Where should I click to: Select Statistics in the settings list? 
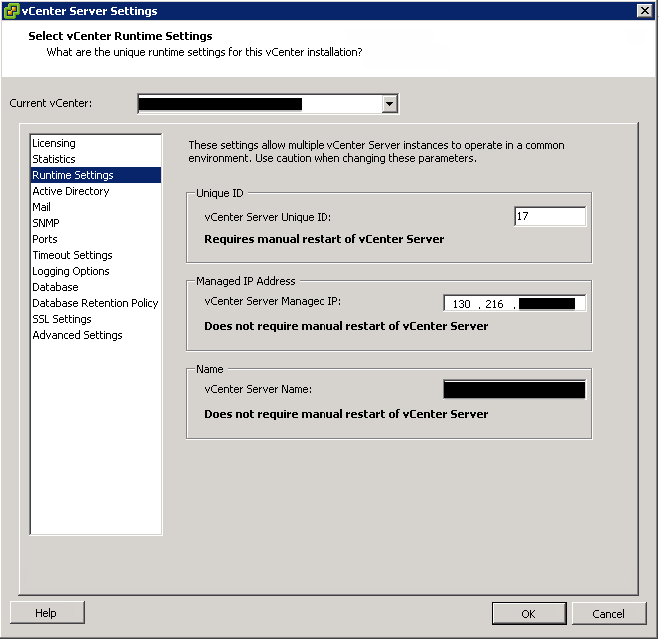(54, 159)
